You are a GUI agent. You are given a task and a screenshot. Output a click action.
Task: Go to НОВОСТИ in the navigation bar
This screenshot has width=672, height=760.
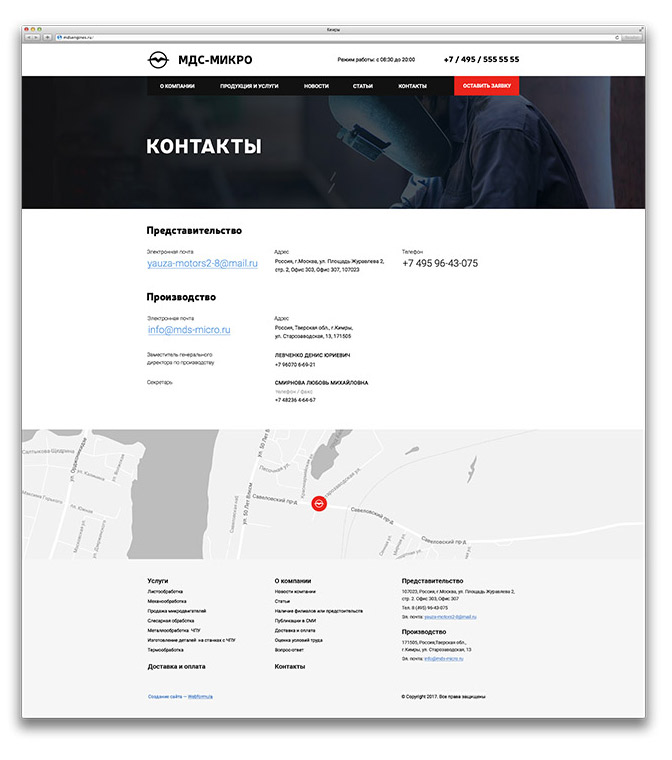(316, 86)
